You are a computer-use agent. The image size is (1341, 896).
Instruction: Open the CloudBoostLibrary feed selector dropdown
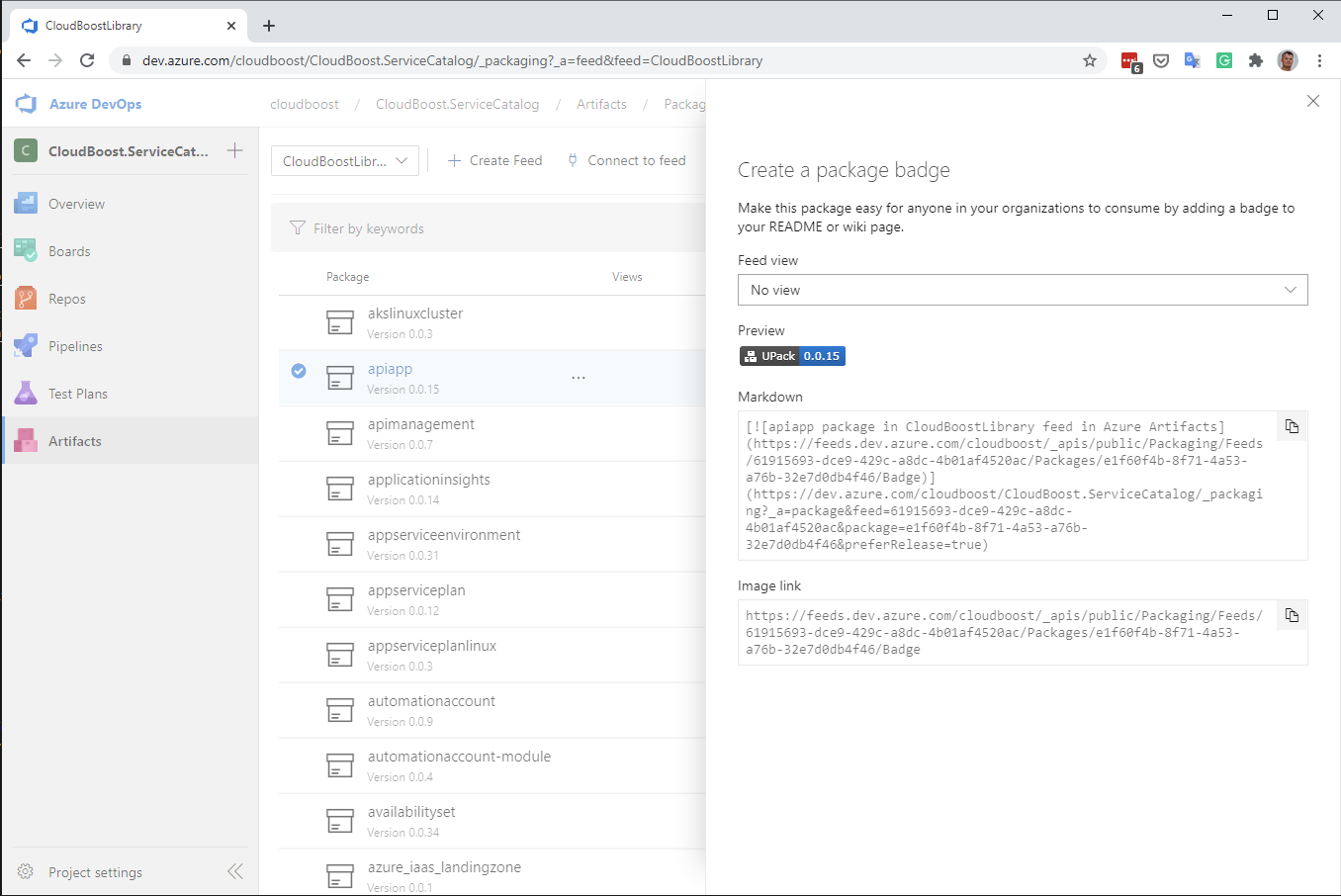(344, 161)
